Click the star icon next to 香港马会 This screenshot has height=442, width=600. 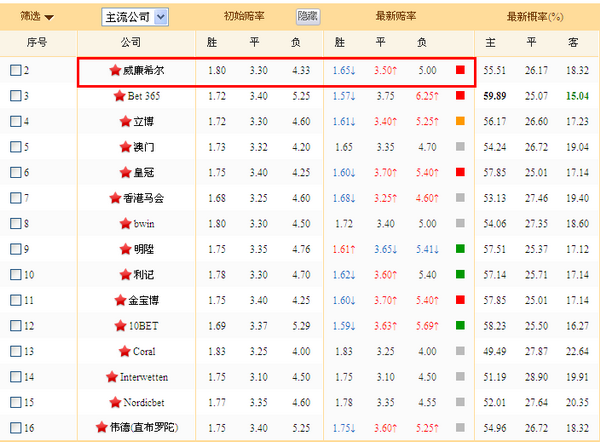(115, 198)
